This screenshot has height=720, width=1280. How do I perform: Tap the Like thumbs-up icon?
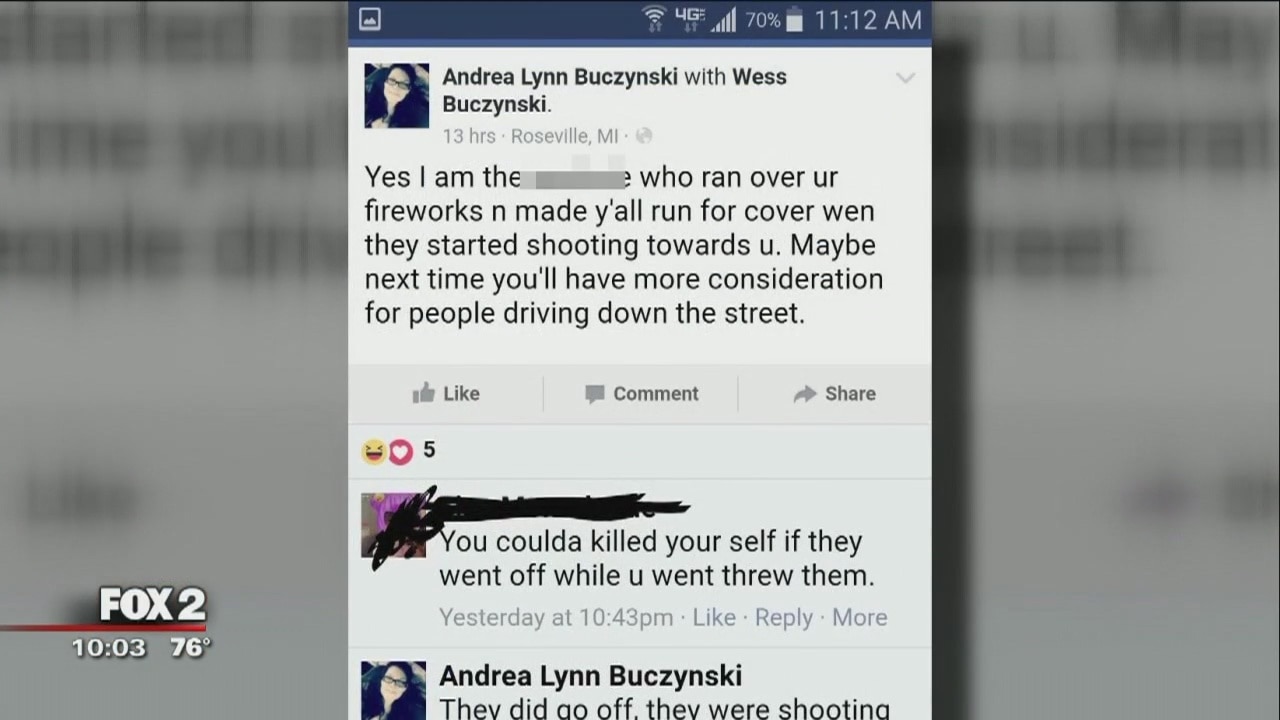coord(424,393)
